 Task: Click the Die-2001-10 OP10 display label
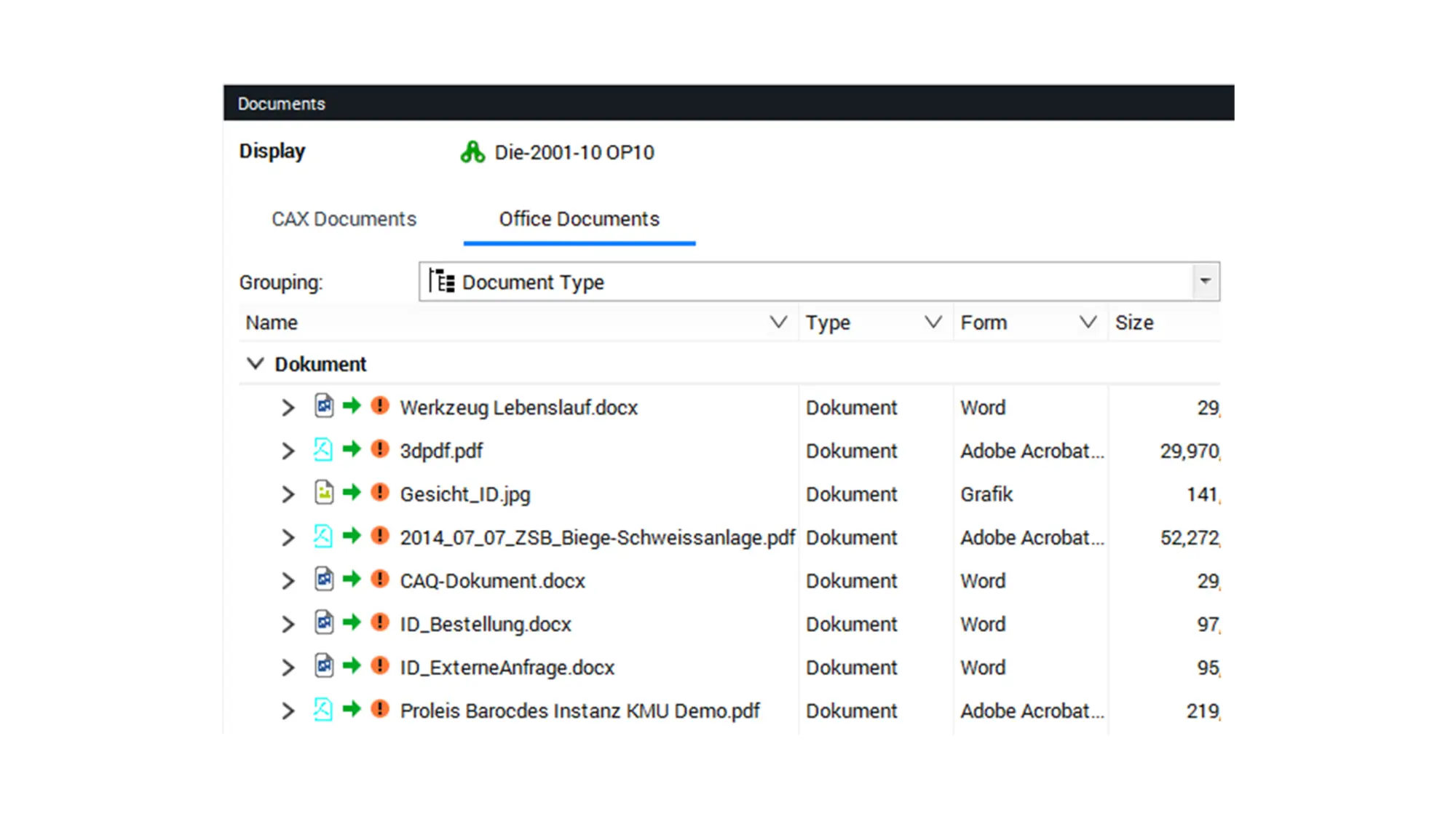coord(574,153)
